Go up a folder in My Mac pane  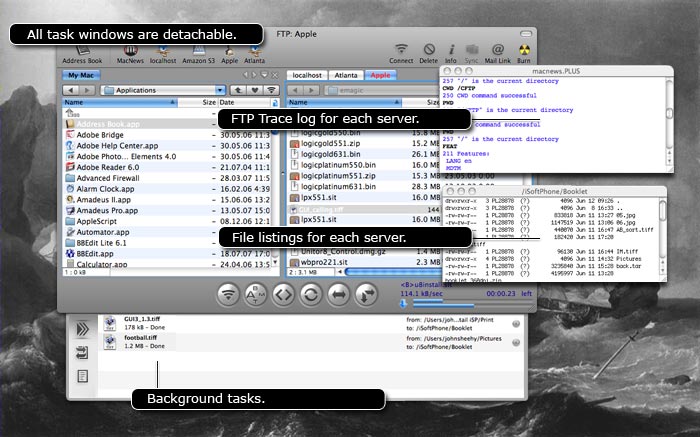click(x=238, y=90)
